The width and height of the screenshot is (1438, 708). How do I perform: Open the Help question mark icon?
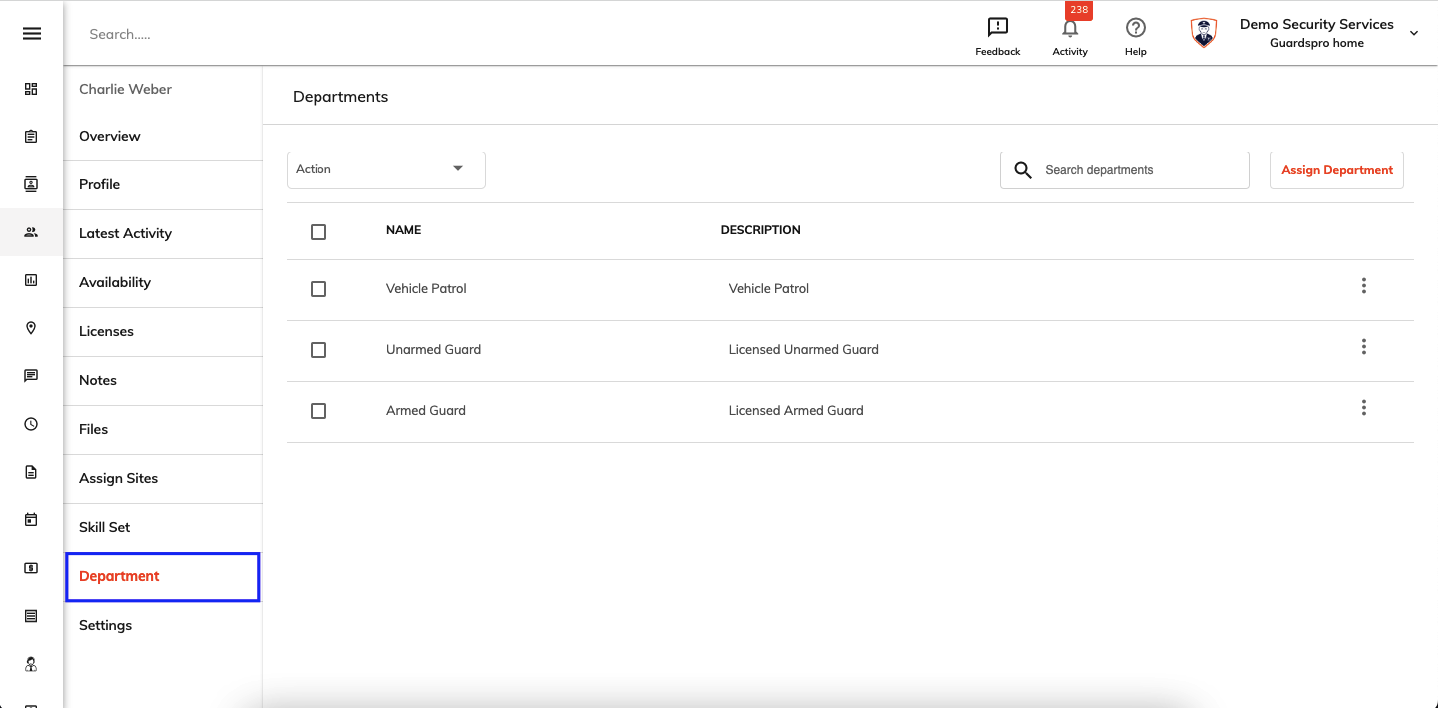[1135, 28]
